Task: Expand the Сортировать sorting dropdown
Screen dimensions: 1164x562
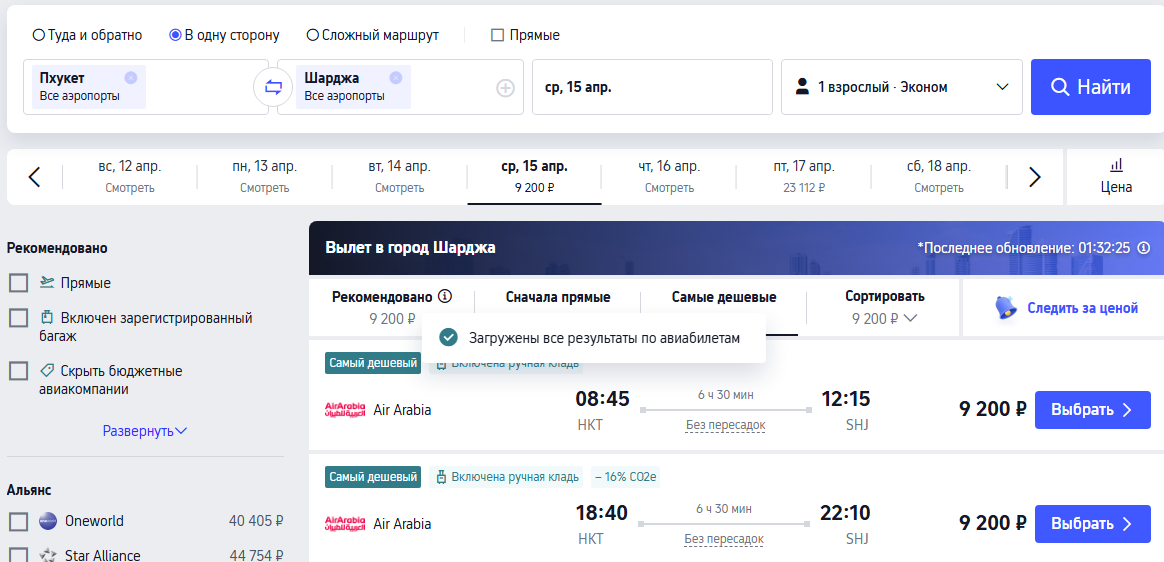Action: tap(884, 307)
